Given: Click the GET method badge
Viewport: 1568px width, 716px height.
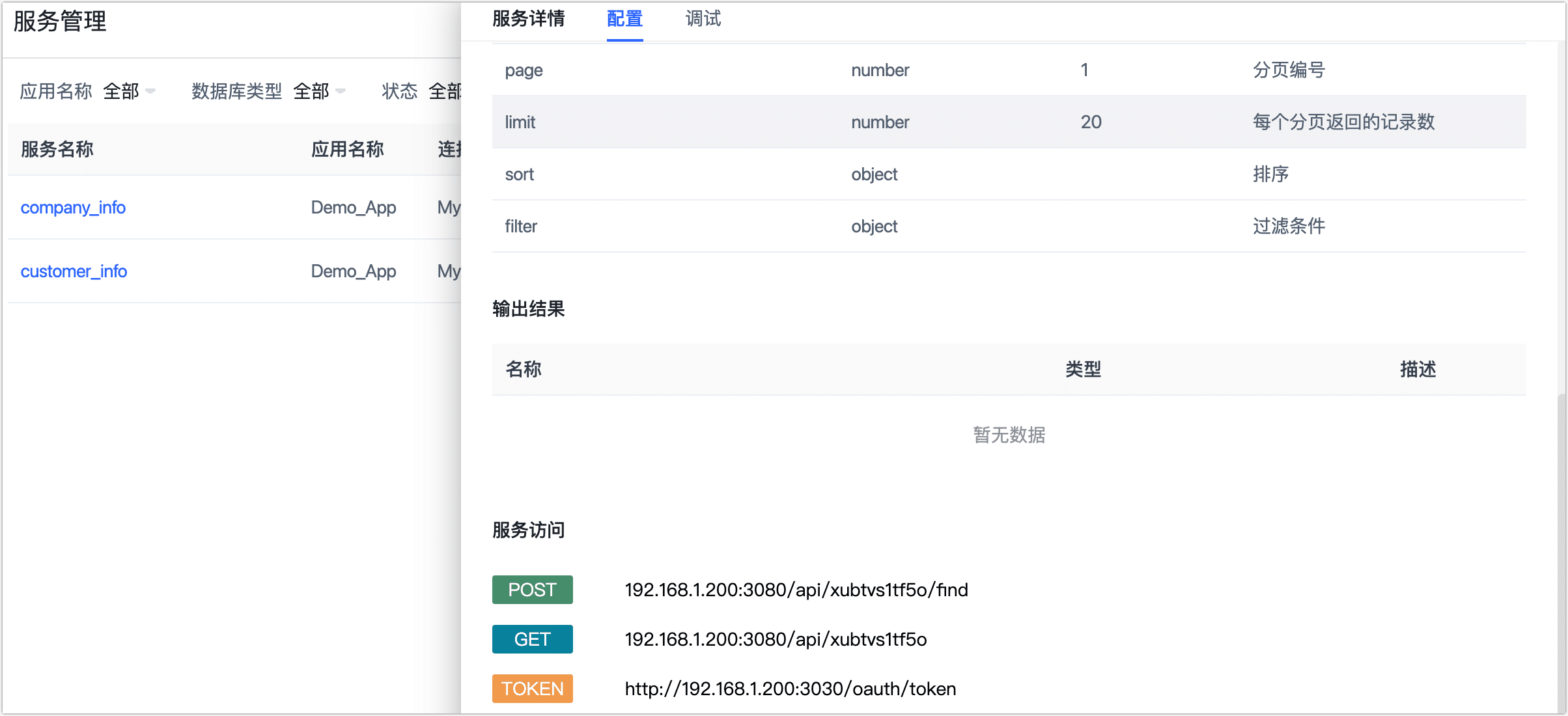Looking at the screenshot, I should [x=532, y=639].
